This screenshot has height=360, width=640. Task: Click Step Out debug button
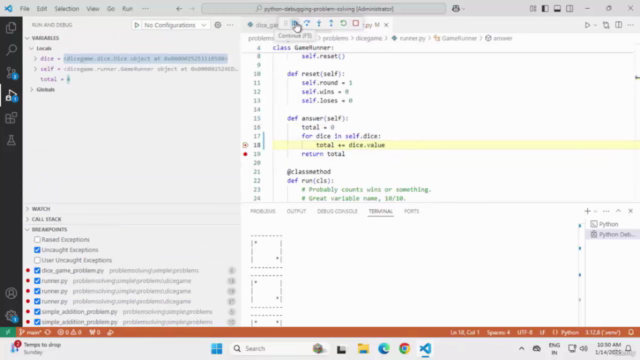pos(331,24)
